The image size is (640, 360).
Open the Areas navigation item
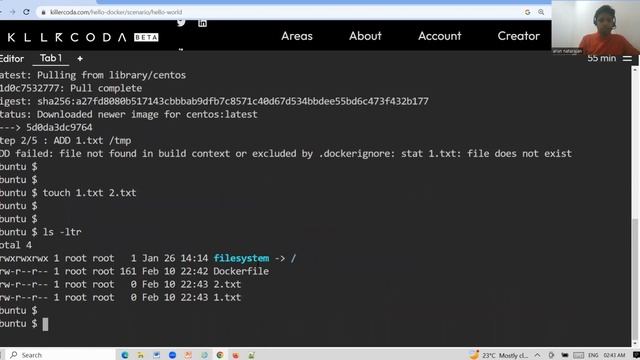297,36
